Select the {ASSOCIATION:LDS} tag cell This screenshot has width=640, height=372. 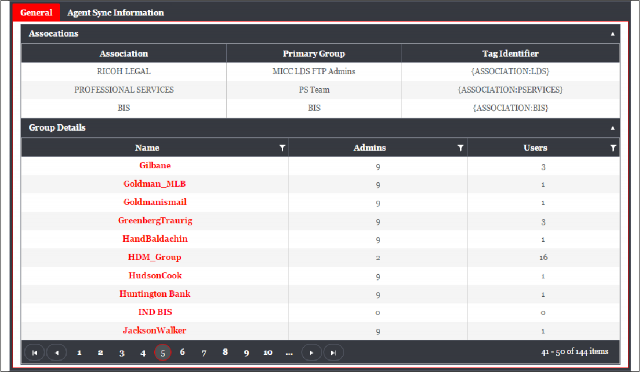coord(510,71)
